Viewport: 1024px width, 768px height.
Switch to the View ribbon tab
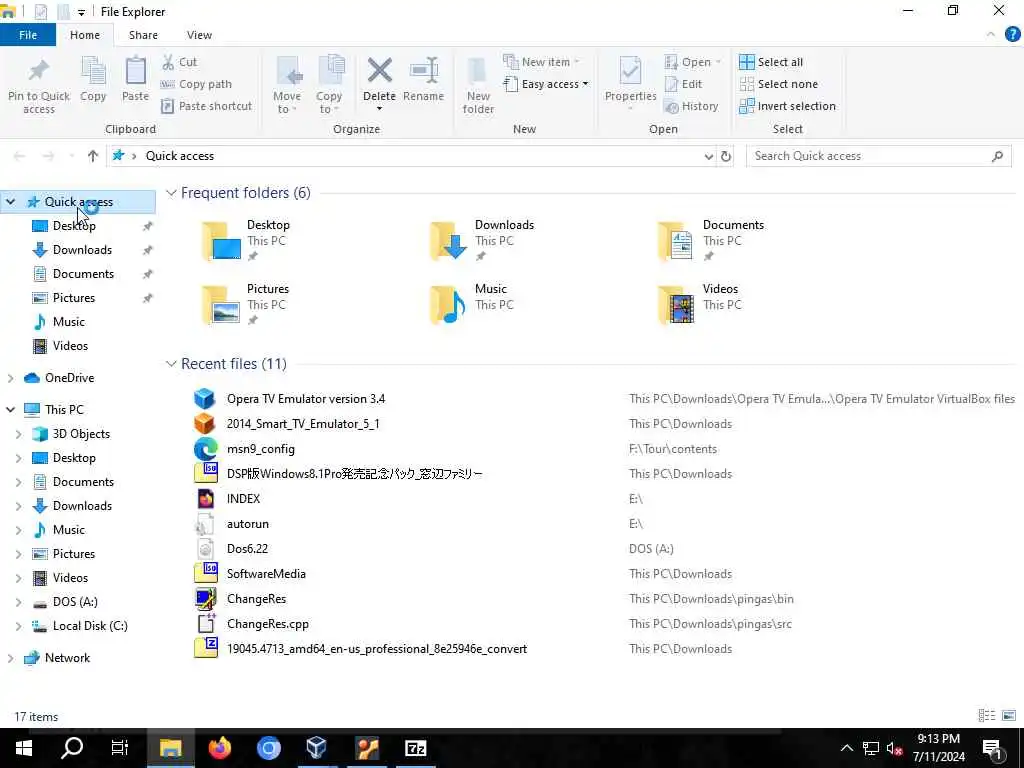(199, 35)
